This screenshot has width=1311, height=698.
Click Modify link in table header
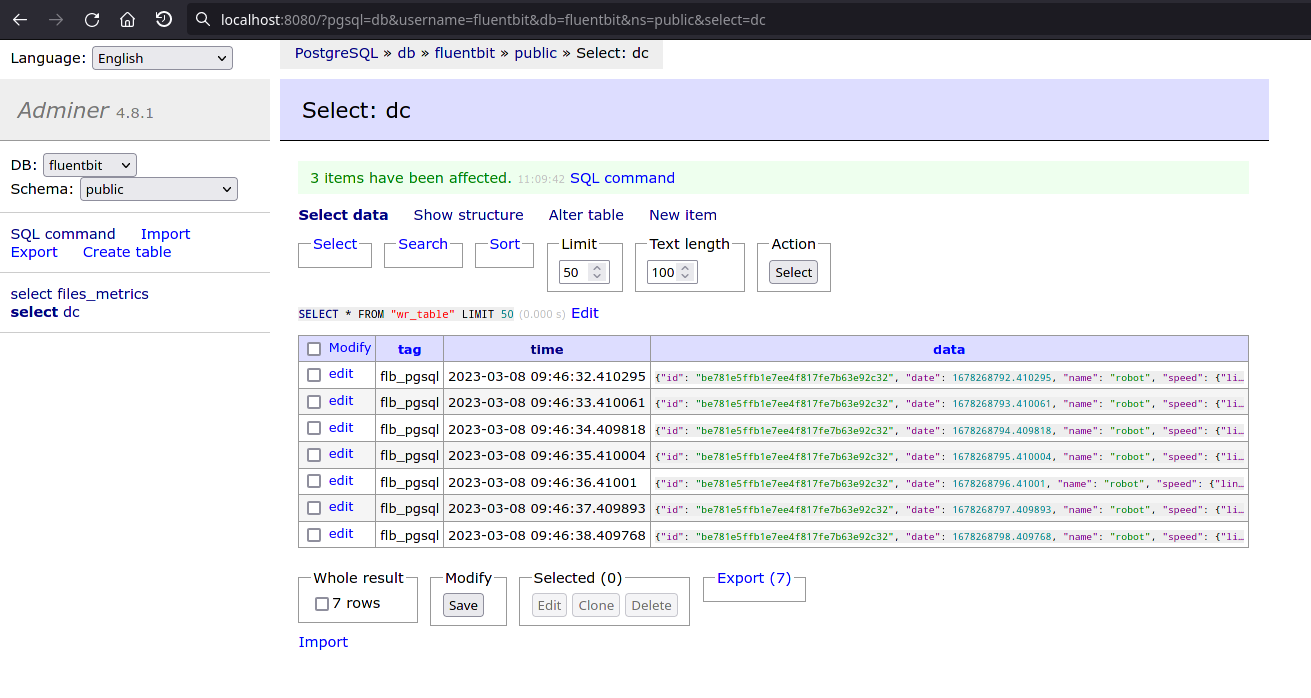(x=350, y=348)
